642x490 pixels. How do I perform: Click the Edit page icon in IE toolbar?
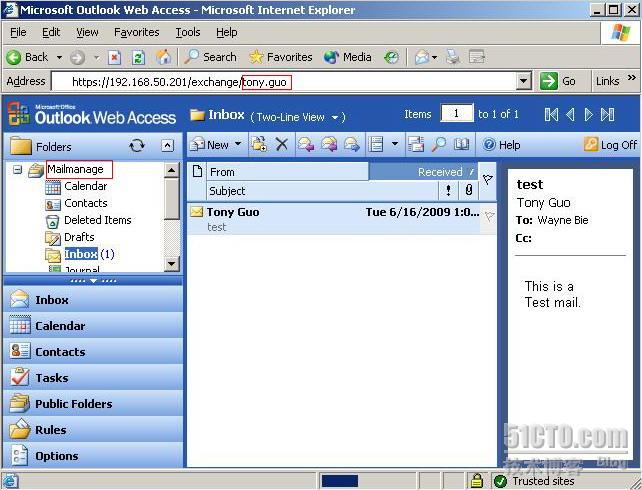pyautogui.click(x=477, y=57)
